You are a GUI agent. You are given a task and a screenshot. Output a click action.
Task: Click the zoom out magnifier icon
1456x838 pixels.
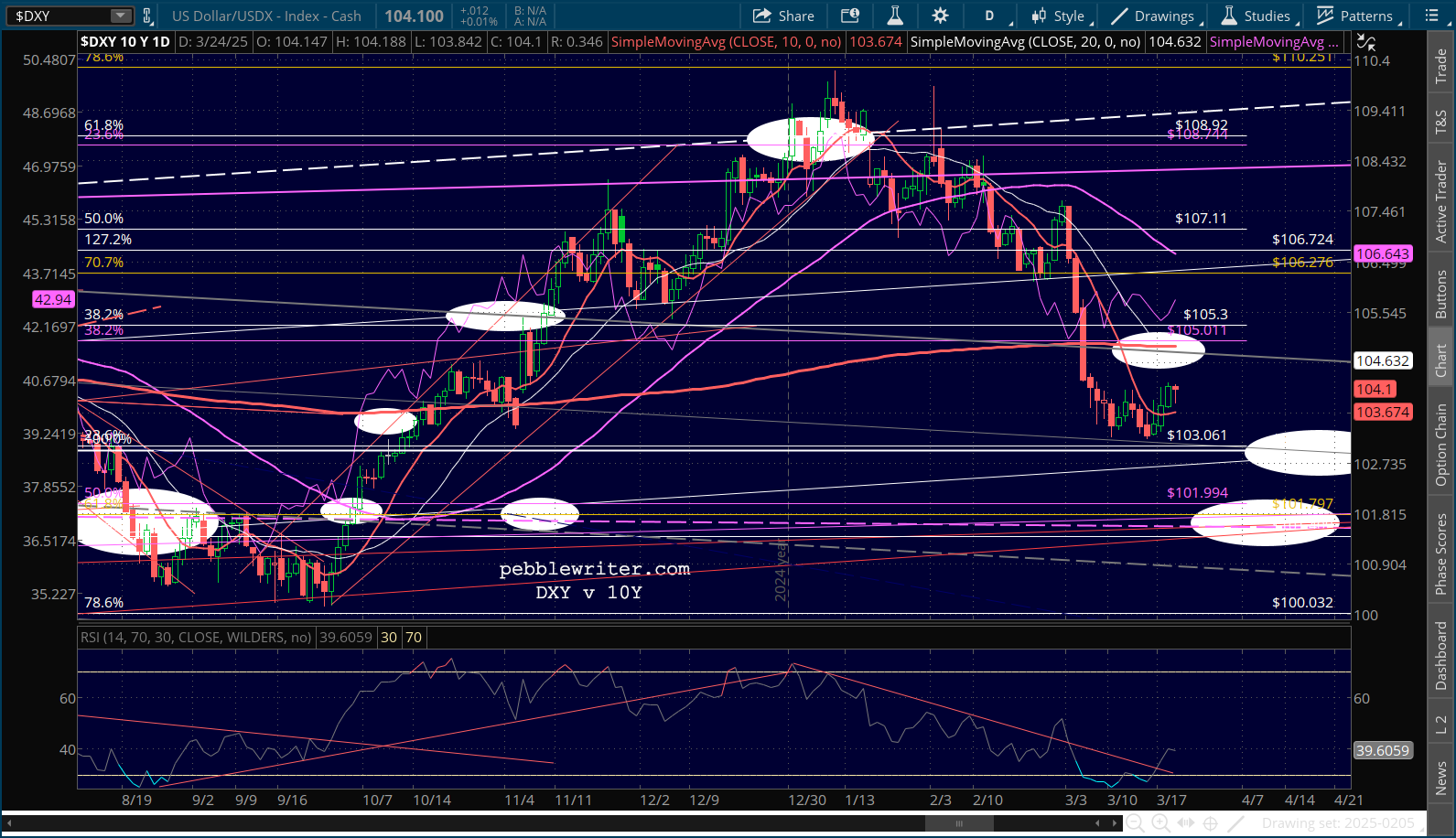1136,823
